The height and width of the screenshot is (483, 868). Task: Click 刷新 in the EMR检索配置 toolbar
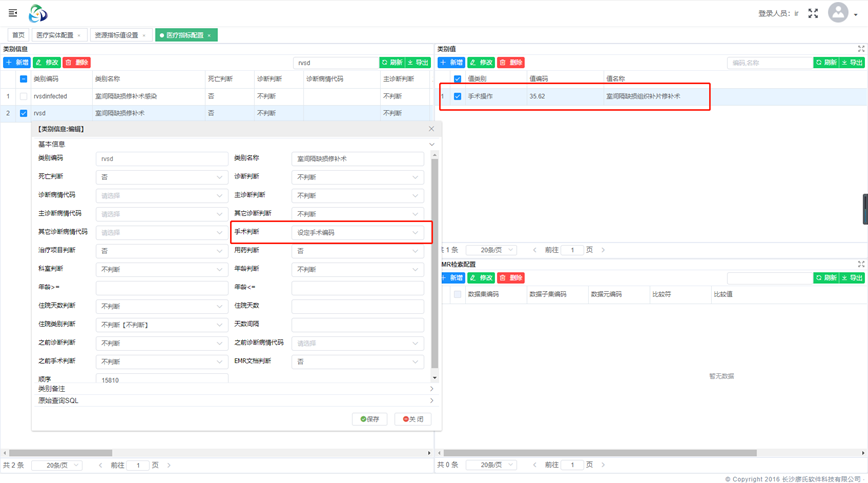(x=826, y=278)
